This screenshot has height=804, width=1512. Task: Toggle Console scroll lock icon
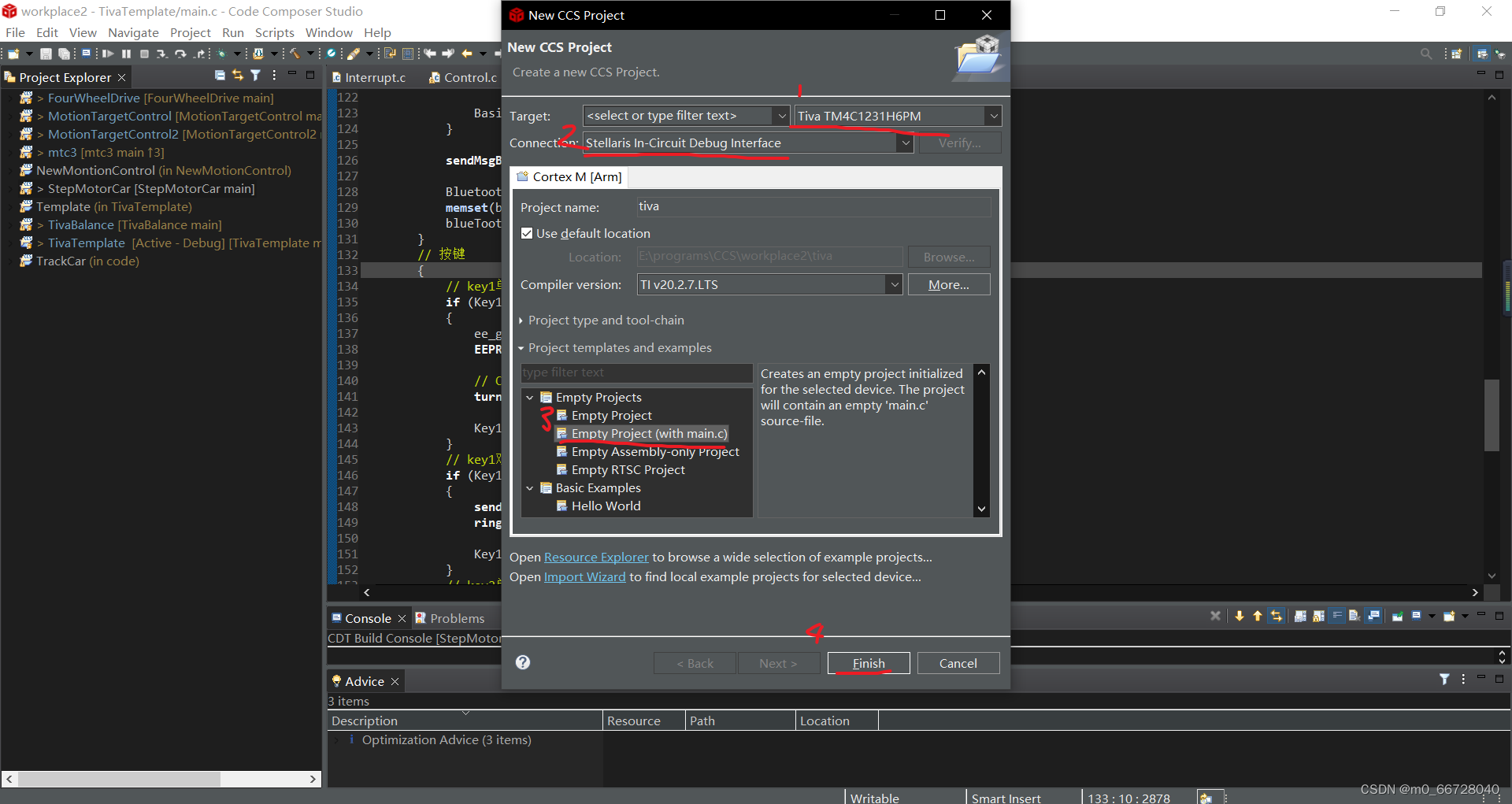coord(1318,616)
